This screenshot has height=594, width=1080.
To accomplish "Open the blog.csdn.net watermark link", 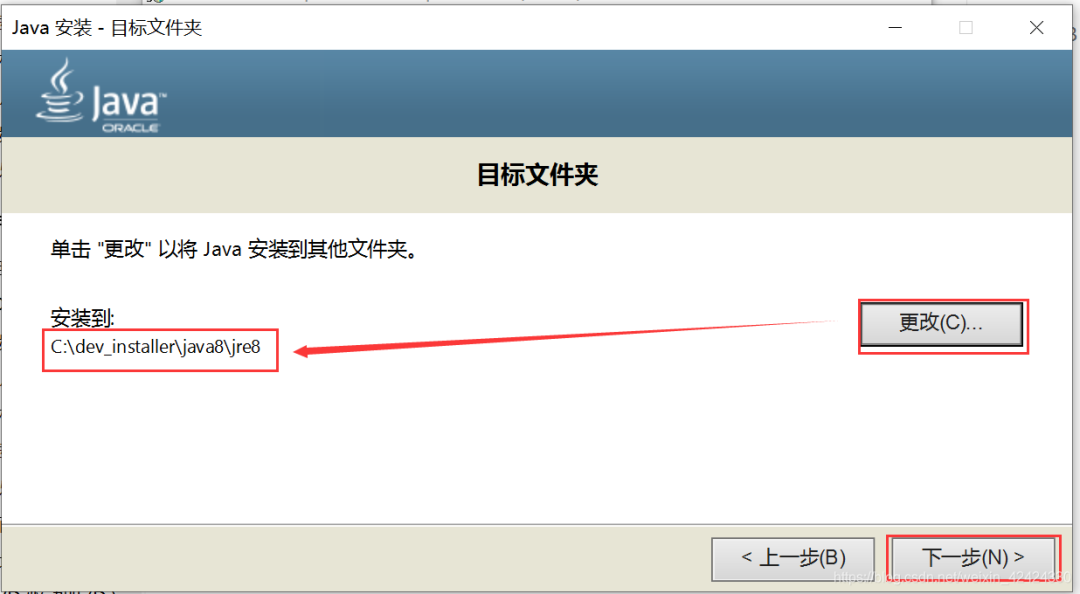I will coord(952,577).
